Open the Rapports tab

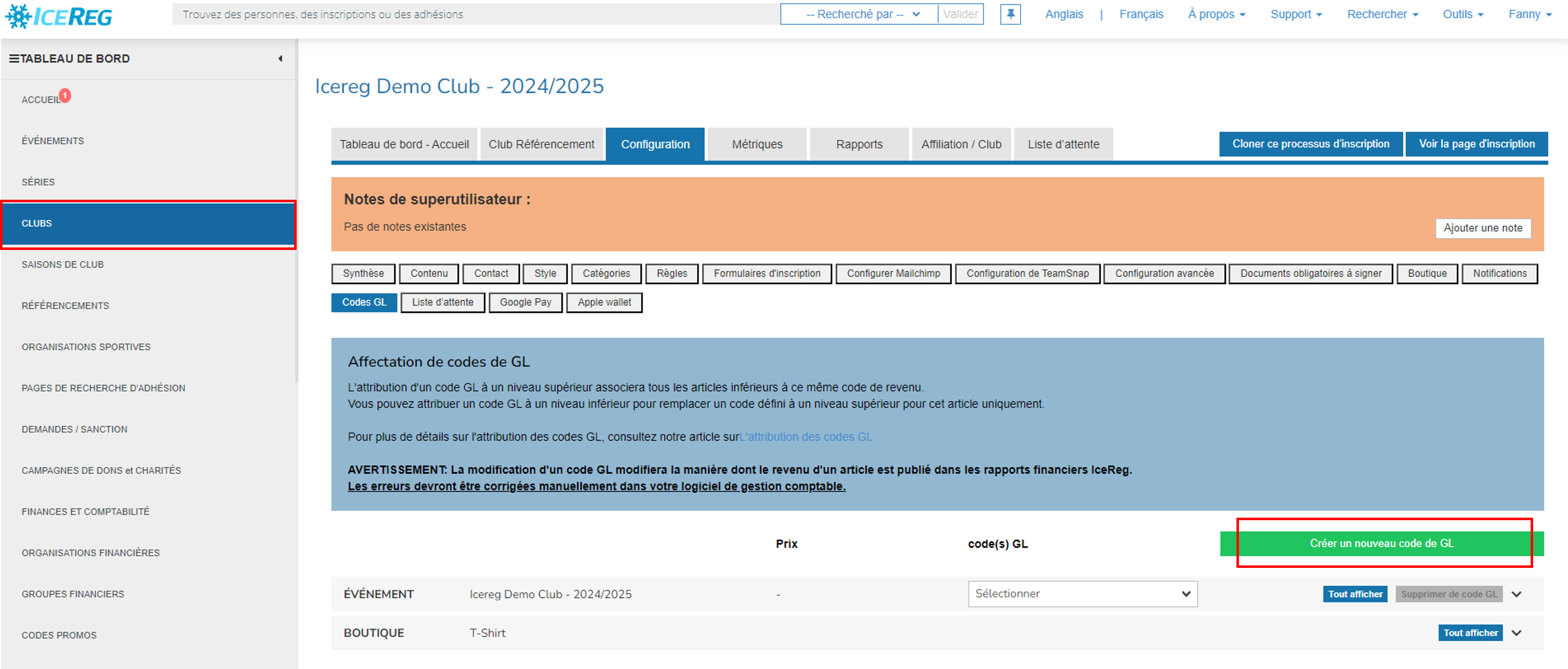click(859, 144)
